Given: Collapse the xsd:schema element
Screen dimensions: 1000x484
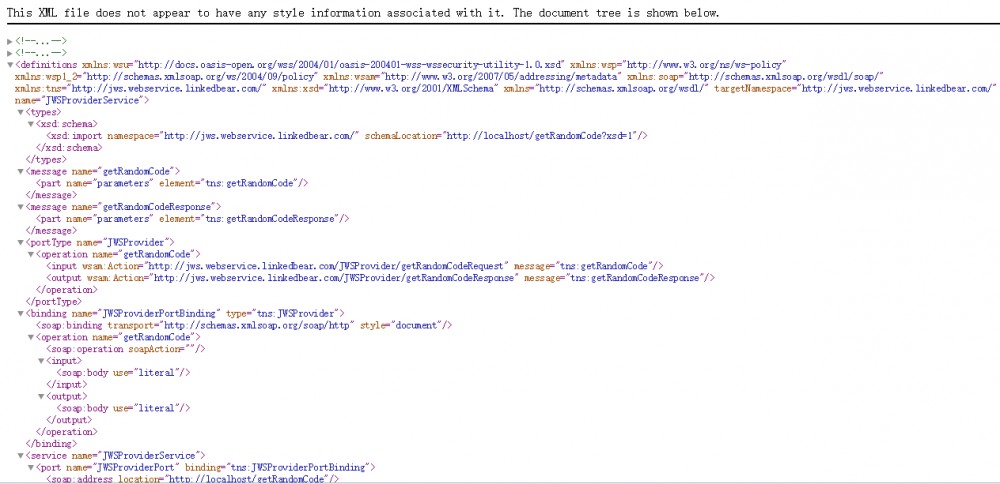Looking at the screenshot, I should 31,124.
